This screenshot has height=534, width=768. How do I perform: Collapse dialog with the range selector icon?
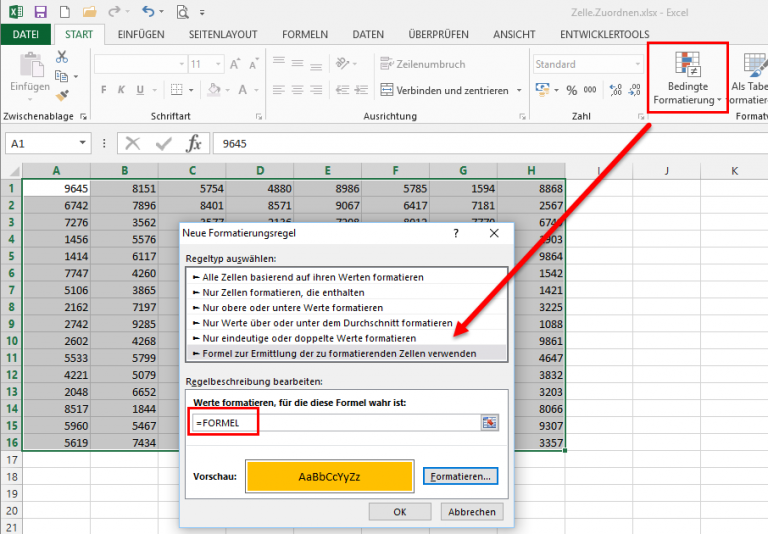(x=489, y=423)
